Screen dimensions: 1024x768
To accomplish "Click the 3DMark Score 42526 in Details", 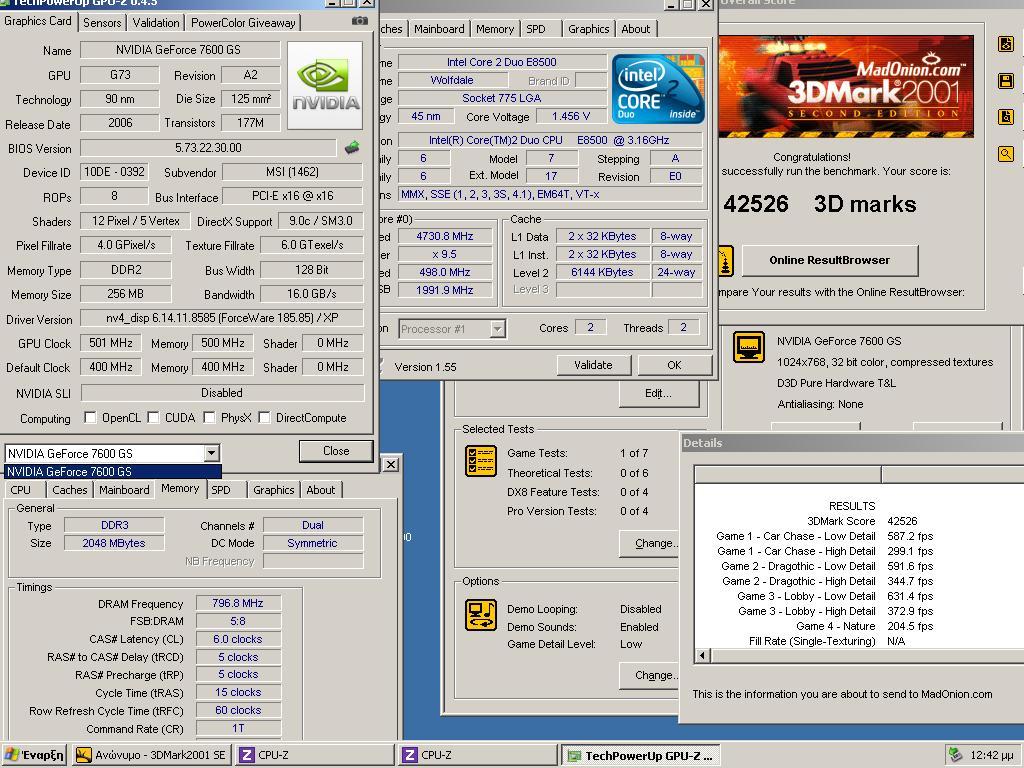I will pyautogui.click(x=902, y=521).
